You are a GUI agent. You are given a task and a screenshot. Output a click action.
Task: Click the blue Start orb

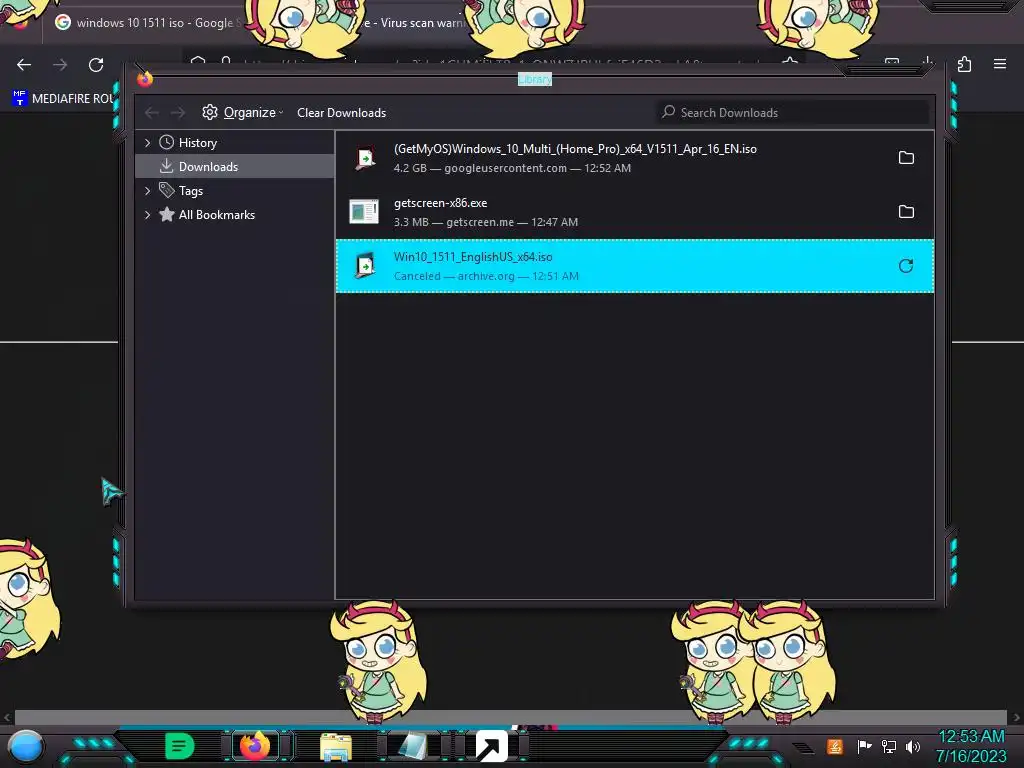[x=25, y=747]
